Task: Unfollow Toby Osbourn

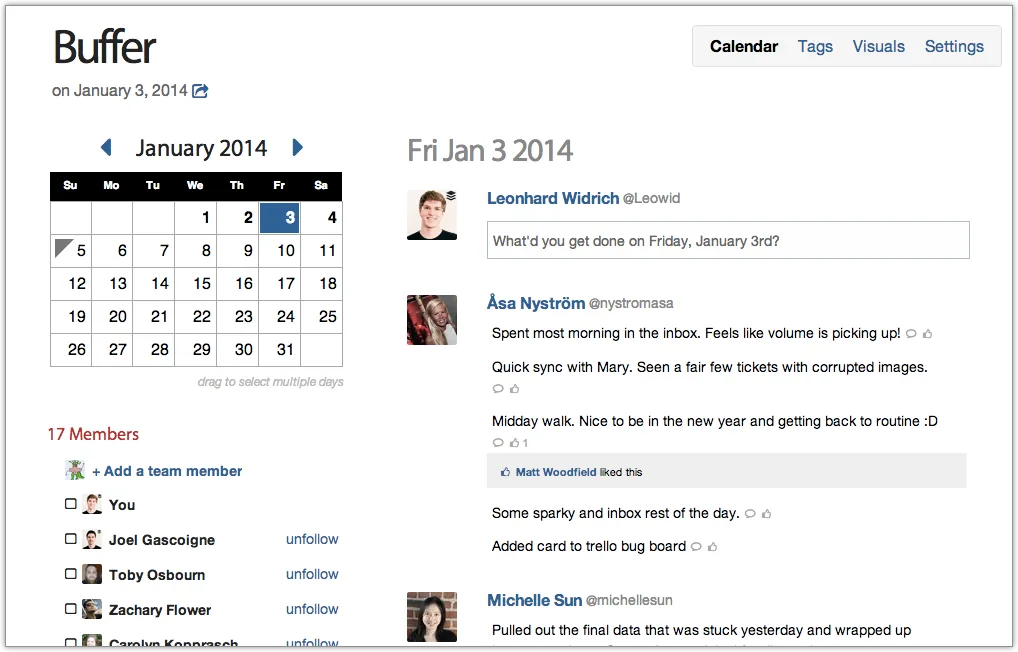Action: point(312,574)
